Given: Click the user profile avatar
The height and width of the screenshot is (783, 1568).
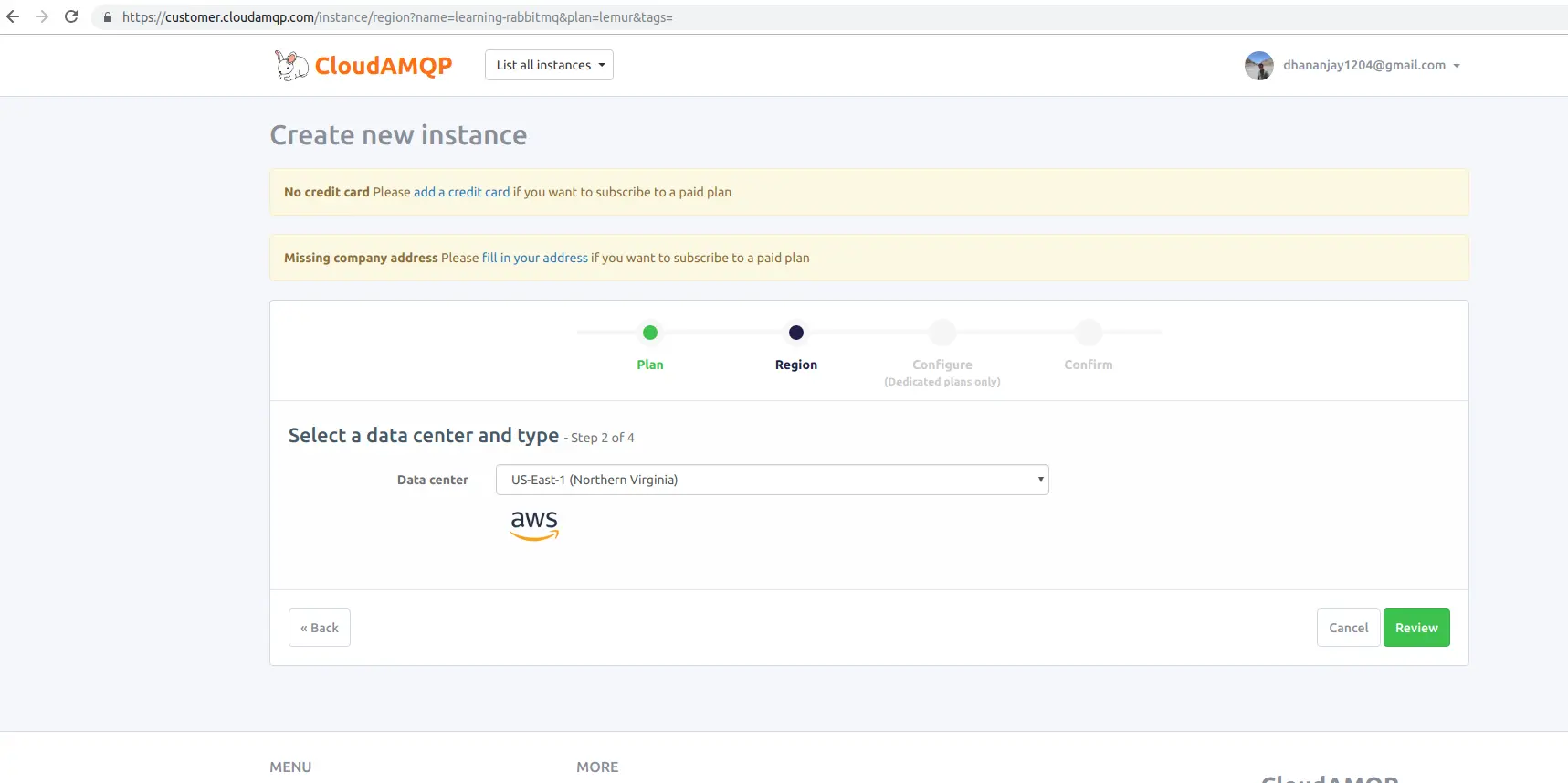Looking at the screenshot, I should pos(1259,66).
